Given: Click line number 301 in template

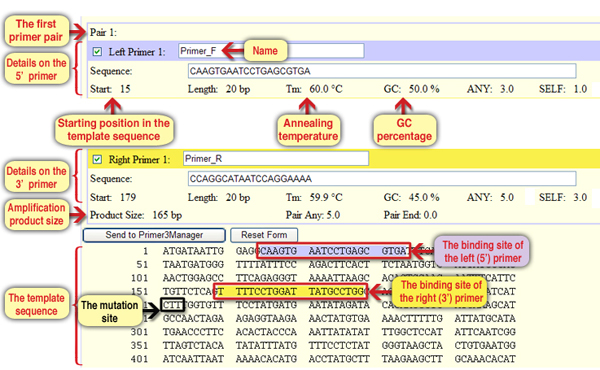Looking at the screenshot, I should tap(139, 332).
